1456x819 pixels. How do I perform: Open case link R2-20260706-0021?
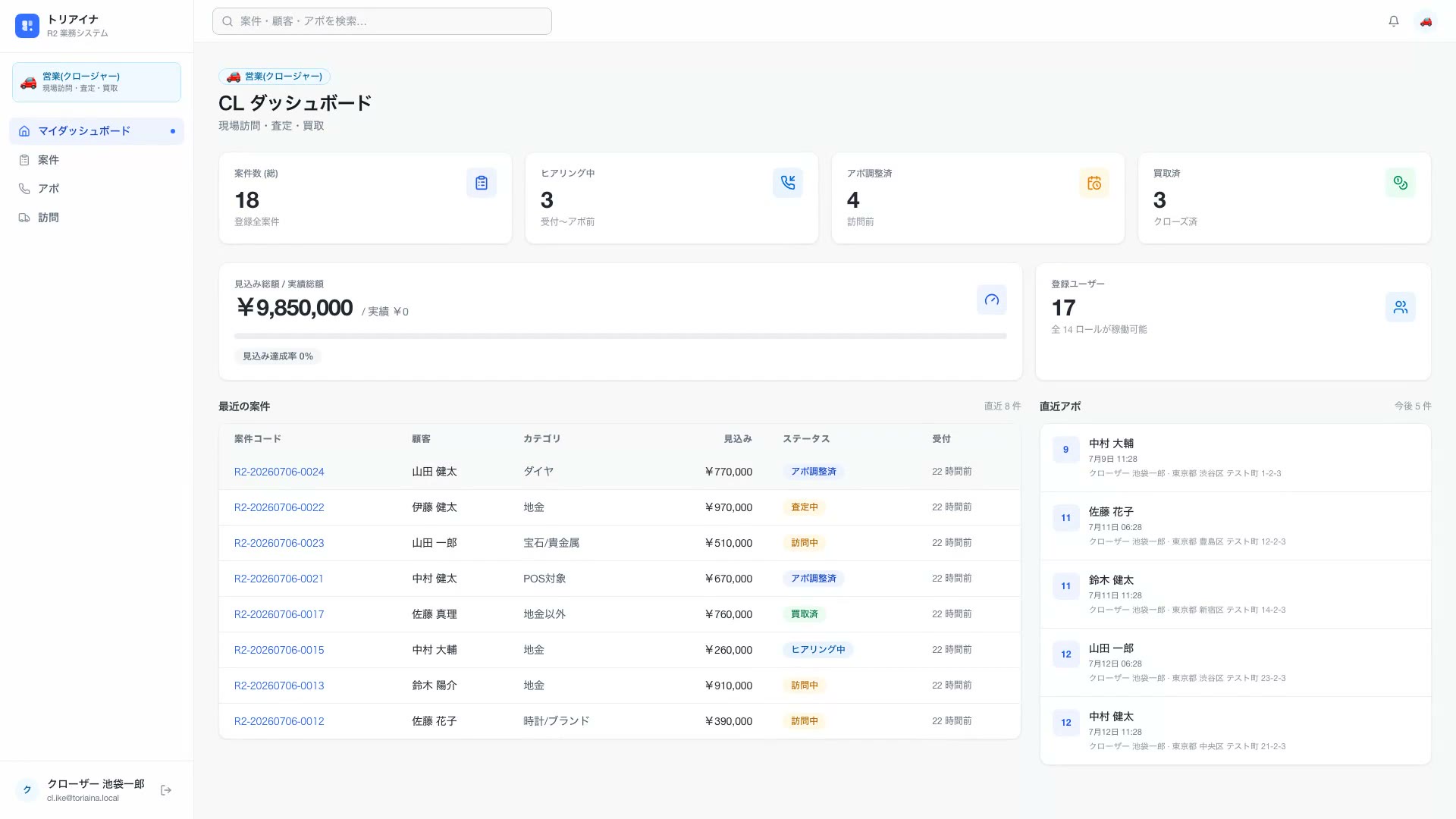(279, 579)
